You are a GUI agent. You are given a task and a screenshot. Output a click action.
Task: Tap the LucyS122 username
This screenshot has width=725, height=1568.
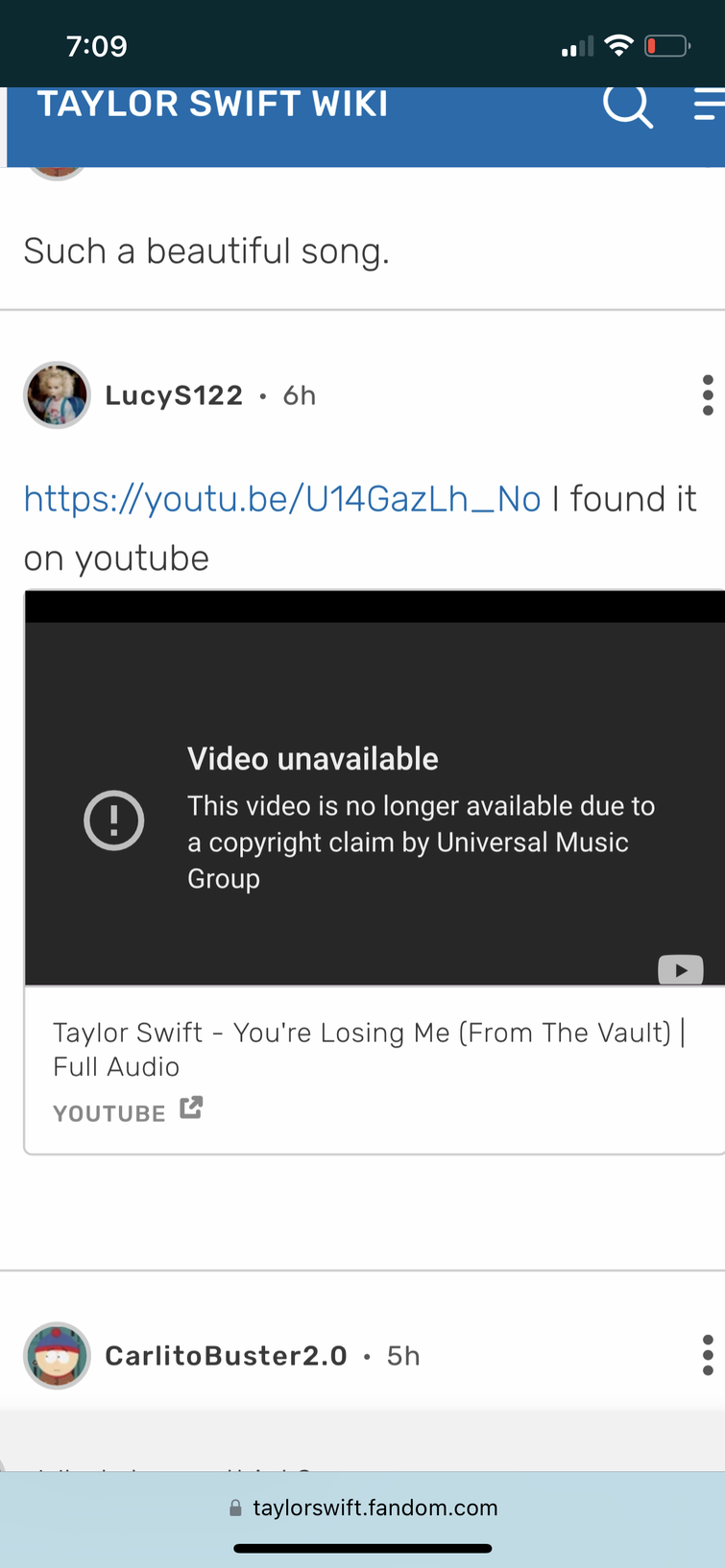[174, 395]
